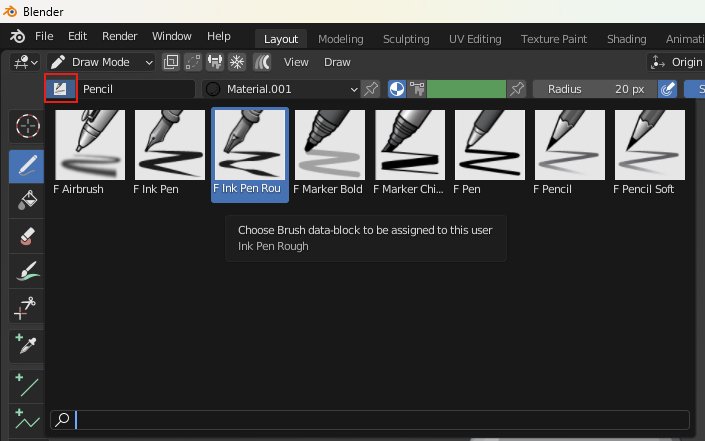
Task: Switch to the Texture Paint workspace tab
Action: (554, 39)
